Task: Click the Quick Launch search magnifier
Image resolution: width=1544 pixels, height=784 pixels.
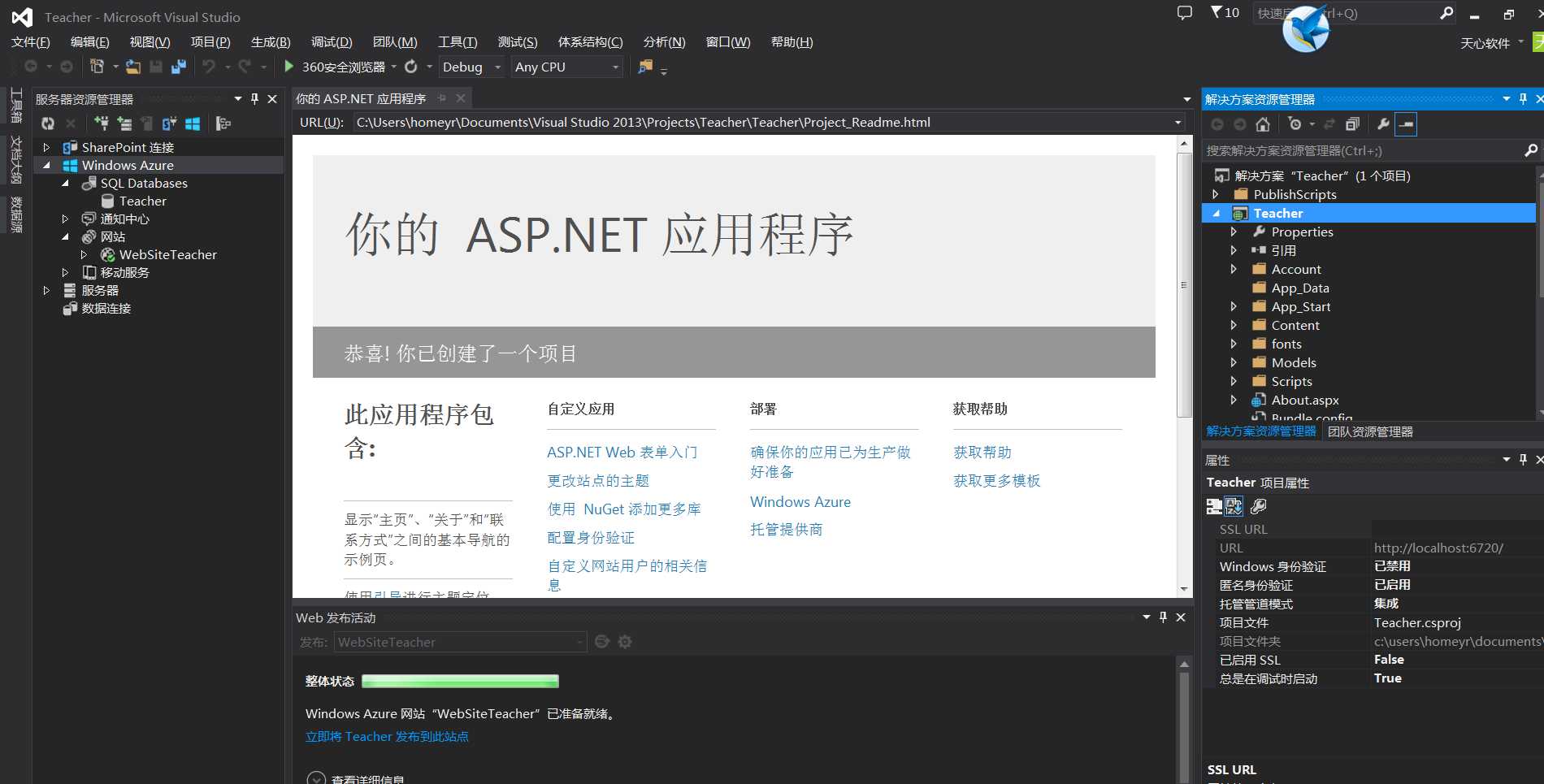Action: click(x=1446, y=13)
